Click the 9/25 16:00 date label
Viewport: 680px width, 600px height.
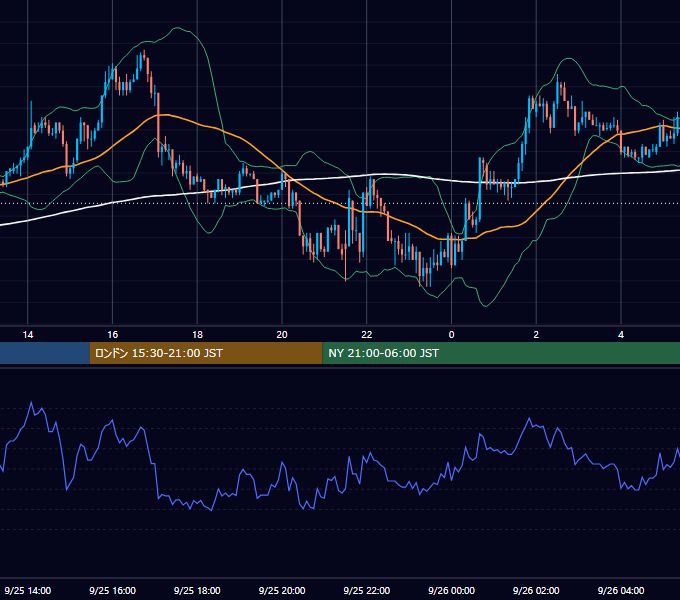112,590
